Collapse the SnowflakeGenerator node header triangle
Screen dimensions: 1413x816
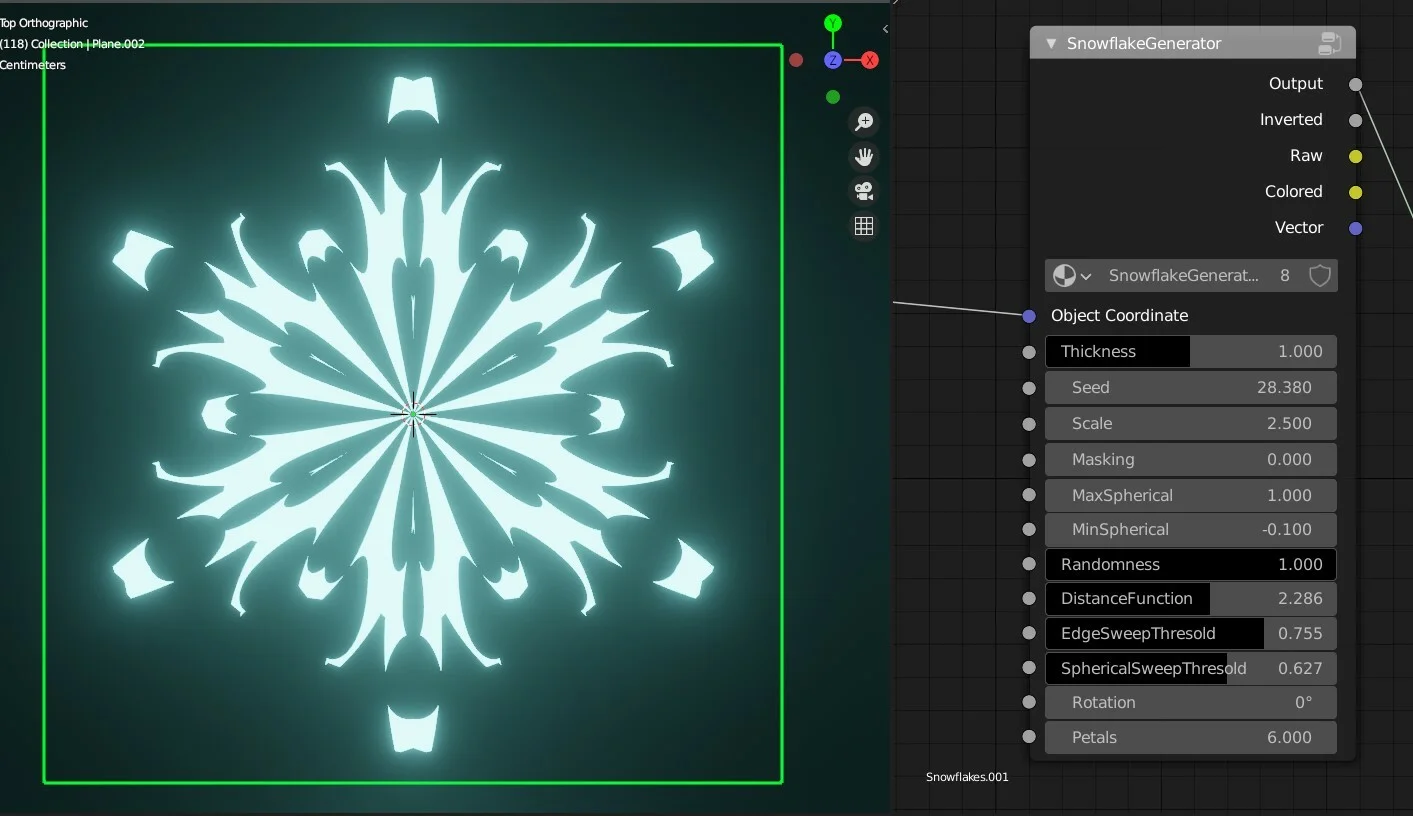point(1050,43)
